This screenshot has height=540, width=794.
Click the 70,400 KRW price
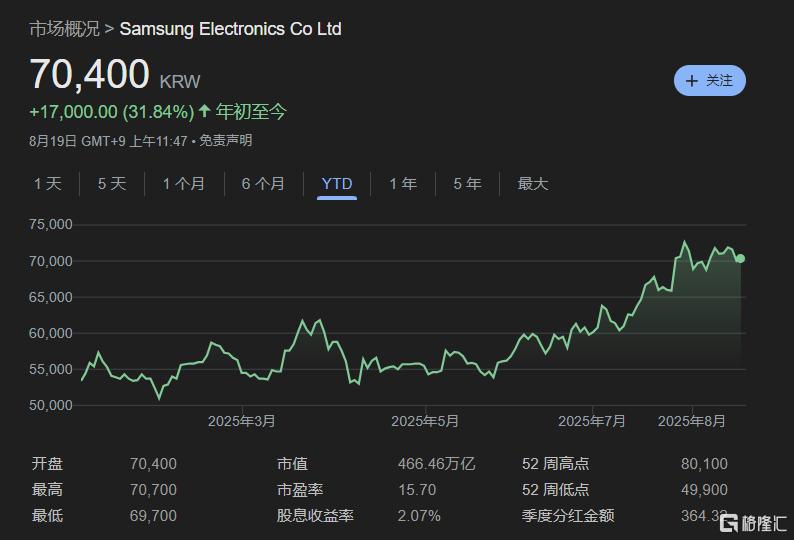[115, 74]
